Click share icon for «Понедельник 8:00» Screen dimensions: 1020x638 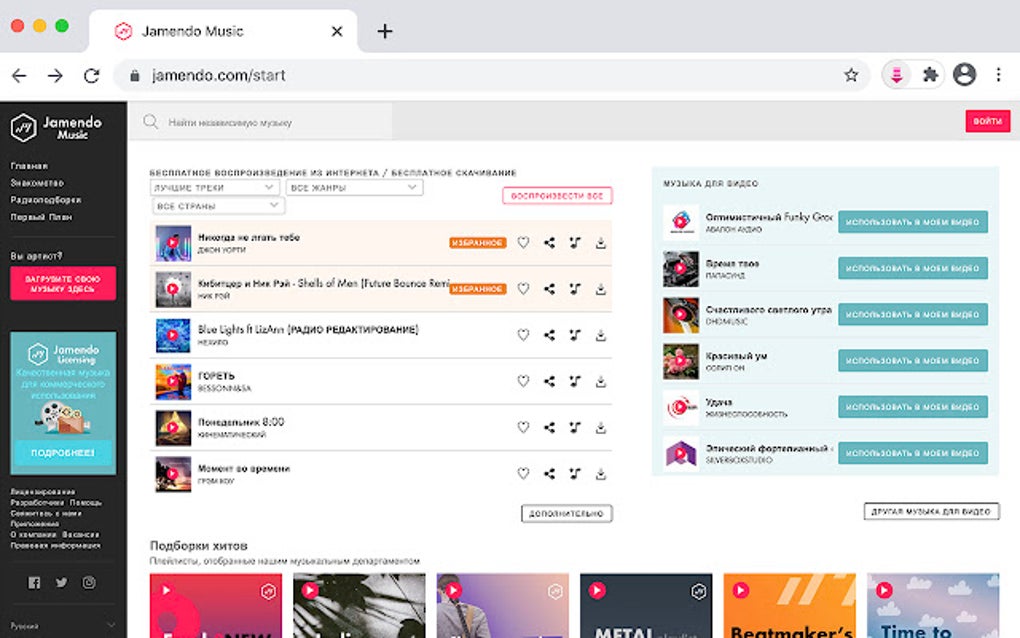[549, 427]
